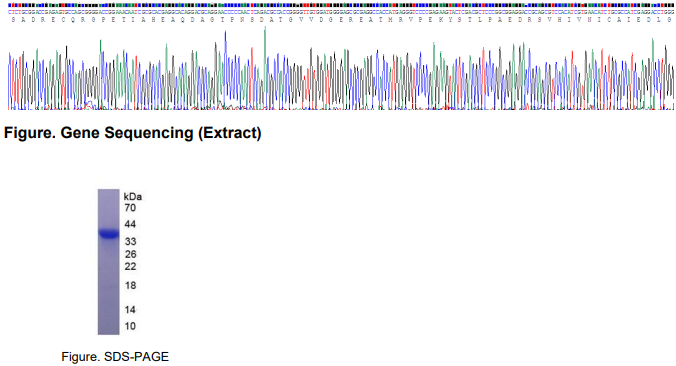Select the 14 kDa marker label
676x366 pixels.
[130, 310]
